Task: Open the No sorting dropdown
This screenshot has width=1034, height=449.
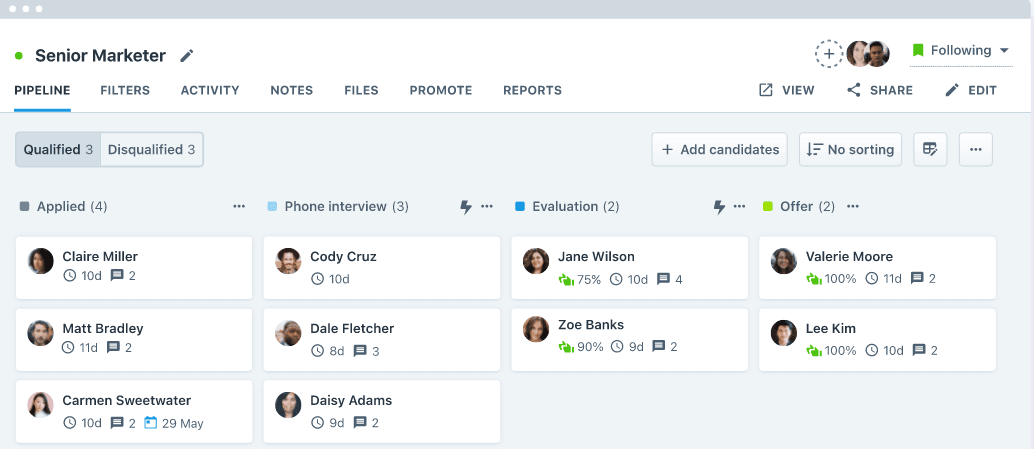Action: point(851,150)
